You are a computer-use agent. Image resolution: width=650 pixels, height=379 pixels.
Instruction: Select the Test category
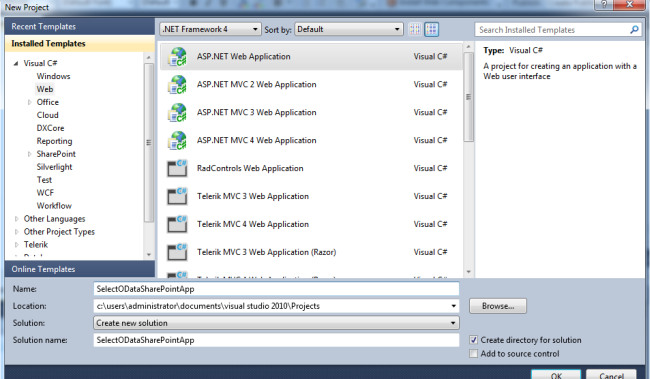pos(44,180)
